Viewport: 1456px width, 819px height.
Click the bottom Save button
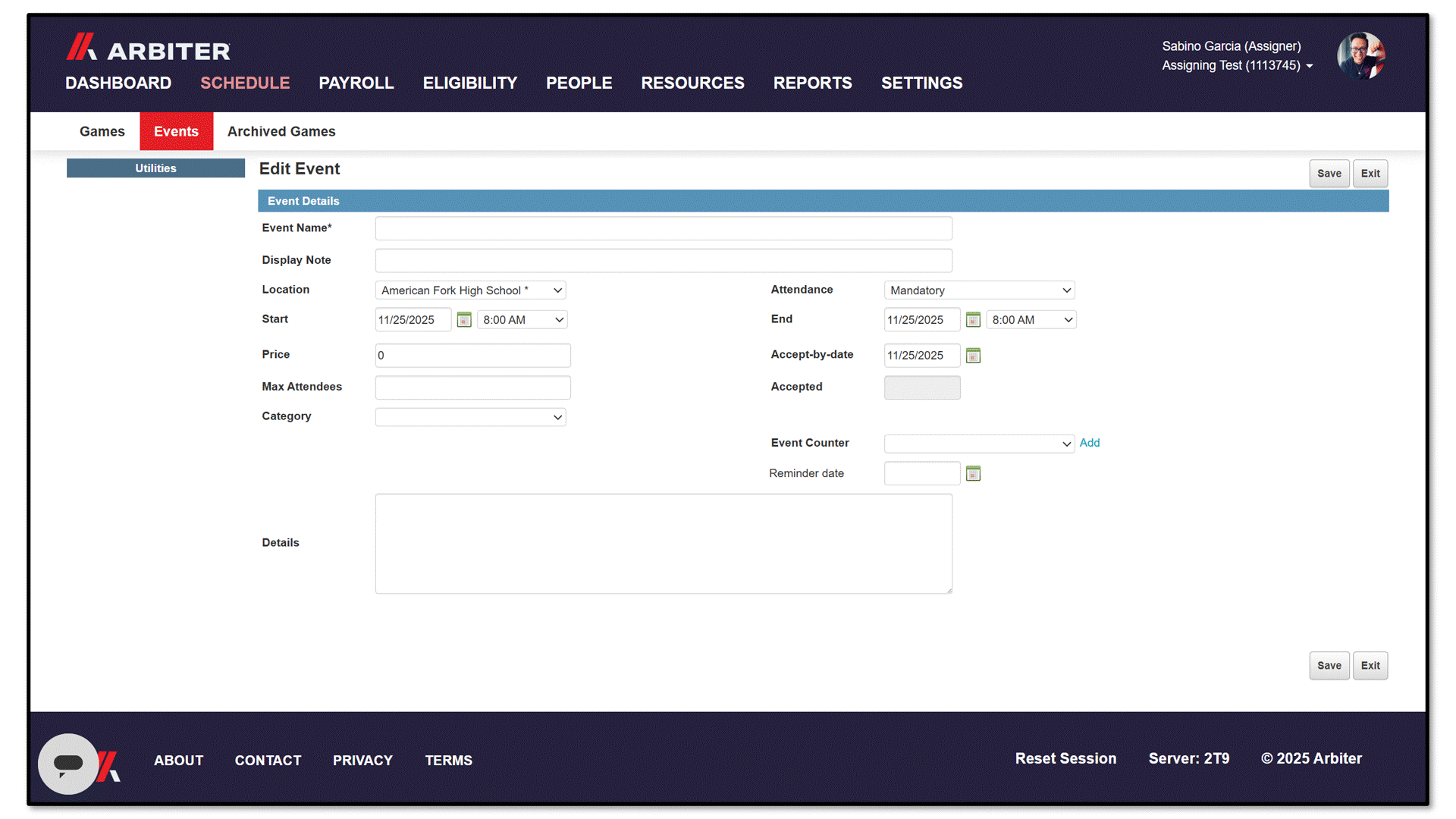tap(1329, 666)
